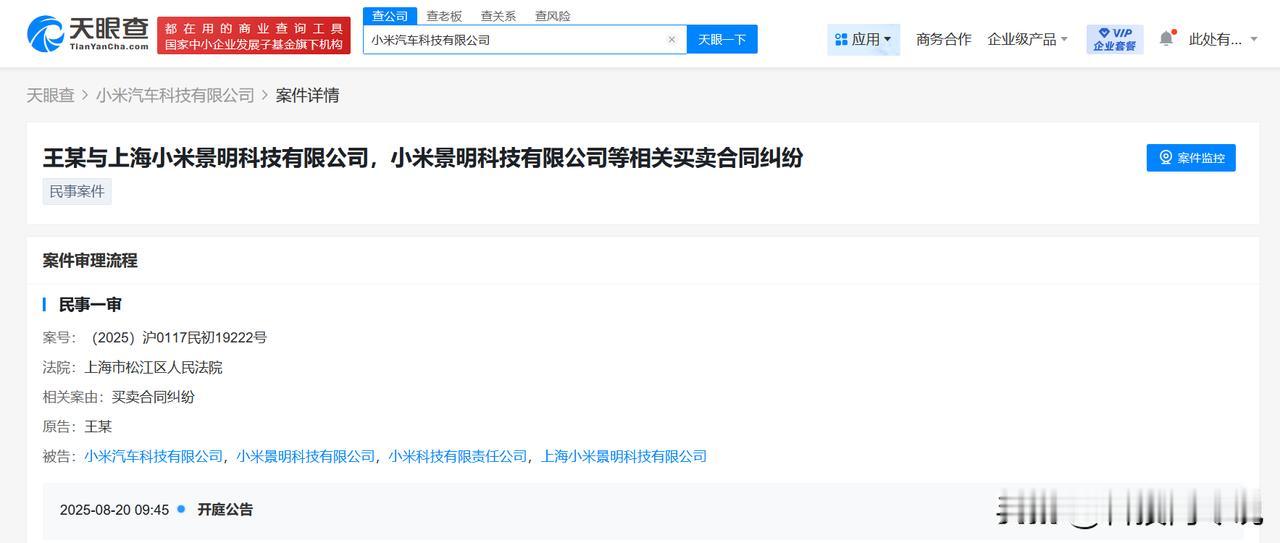The image size is (1280, 543).
Task: Select the 查老板 search tab
Action: coord(444,16)
